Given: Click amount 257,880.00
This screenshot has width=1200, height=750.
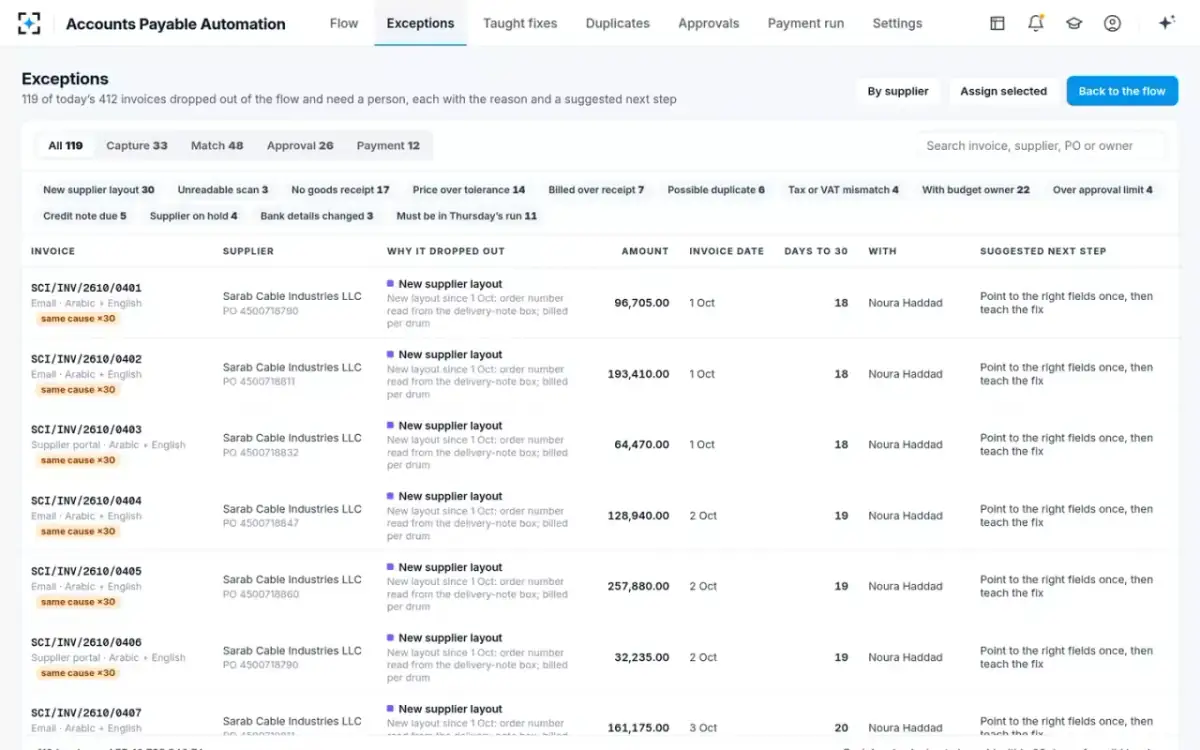Looking at the screenshot, I should (x=638, y=587).
